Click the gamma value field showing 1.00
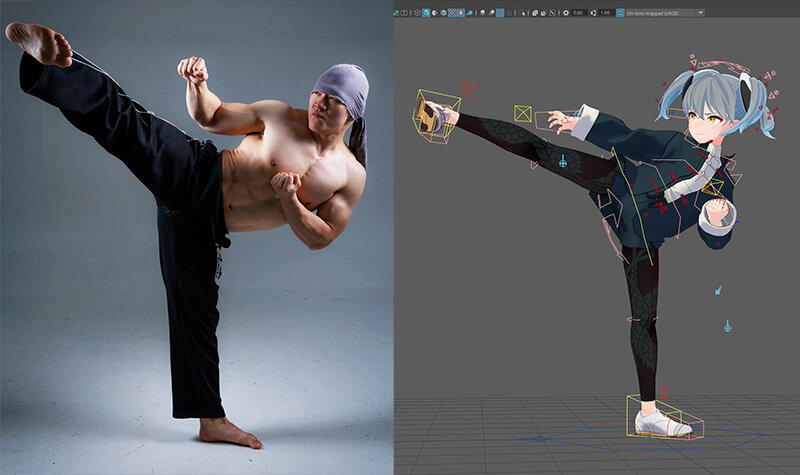 click(607, 12)
